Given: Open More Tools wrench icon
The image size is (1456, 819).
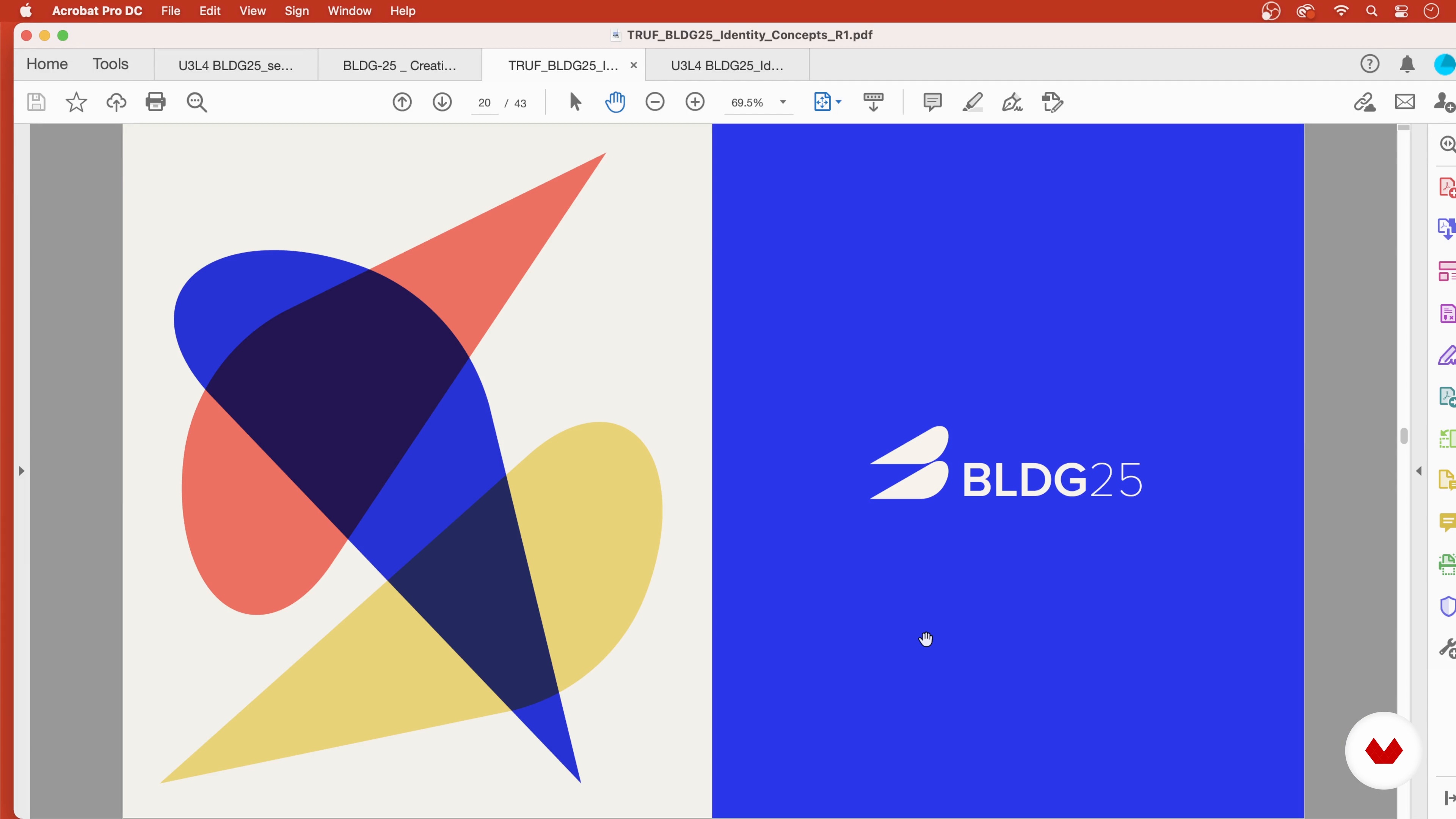Looking at the screenshot, I should 1447,648.
